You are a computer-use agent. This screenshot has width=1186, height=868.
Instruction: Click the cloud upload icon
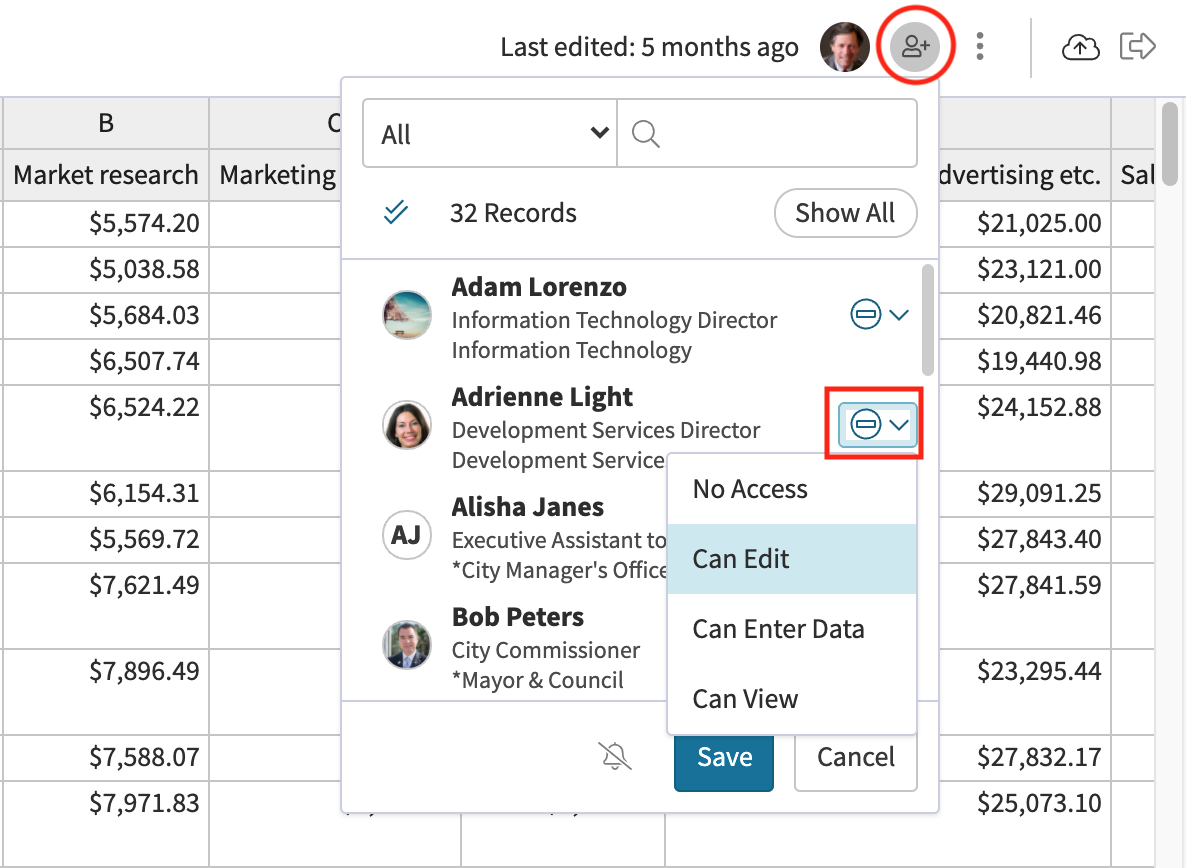(x=1080, y=47)
